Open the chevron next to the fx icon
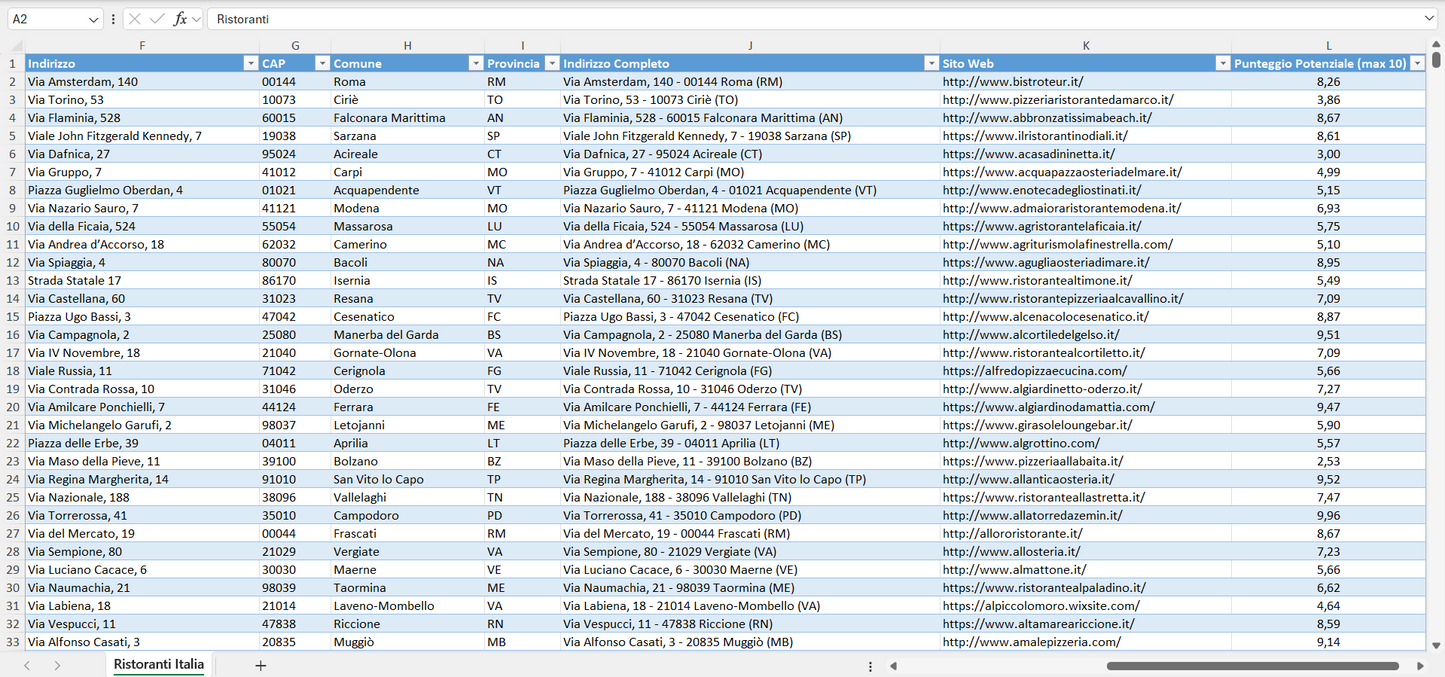Screen dimensions: 1445x677 click(x=196, y=18)
